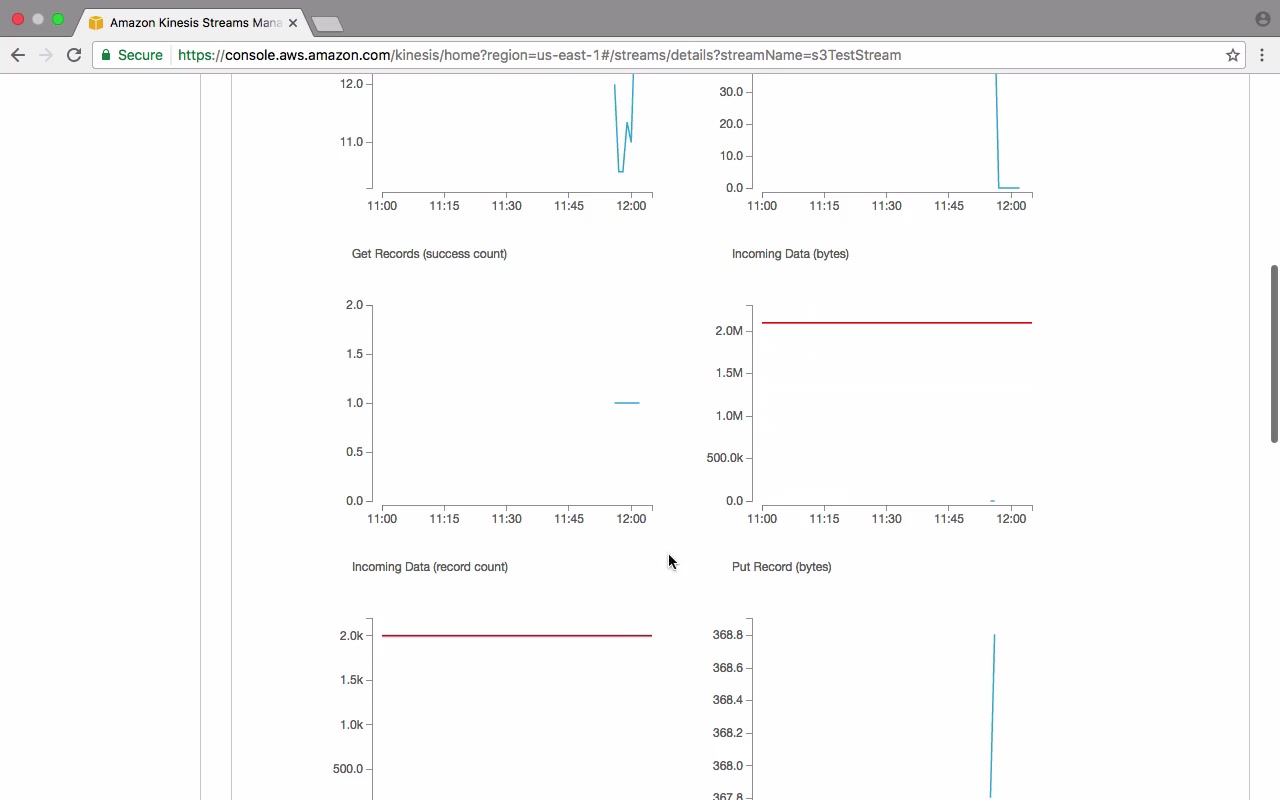Click the blue data line in Get Records chart
Viewport: 1280px width, 800px height.
click(627, 403)
